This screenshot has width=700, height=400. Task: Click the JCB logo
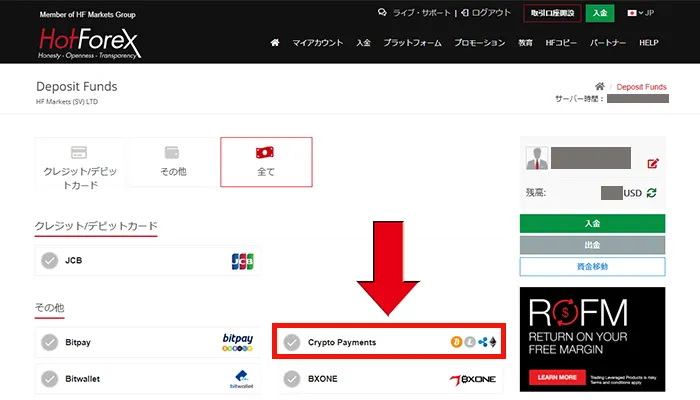tap(242, 261)
